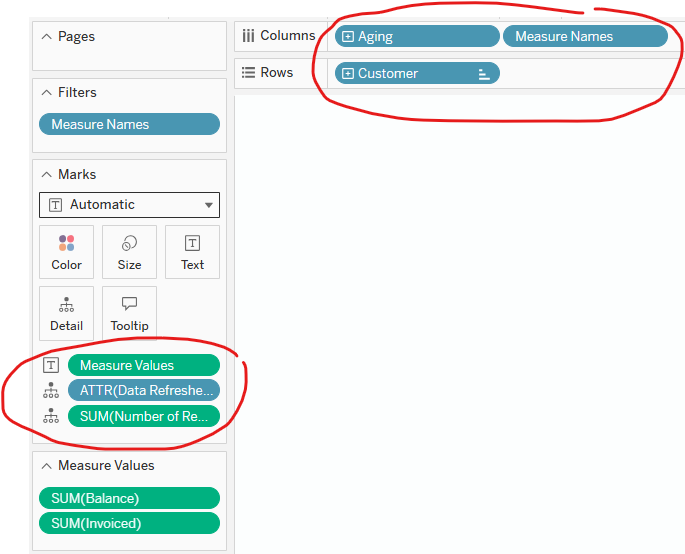Click the Tooltip marks card icon
The image size is (685, 554).
(x=129, y=305)
